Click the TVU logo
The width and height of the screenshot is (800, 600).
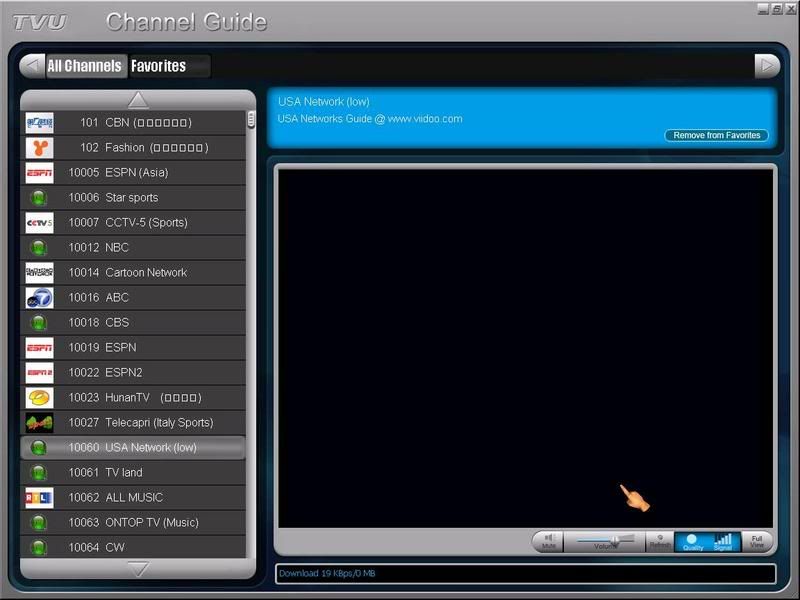[40, 22]
